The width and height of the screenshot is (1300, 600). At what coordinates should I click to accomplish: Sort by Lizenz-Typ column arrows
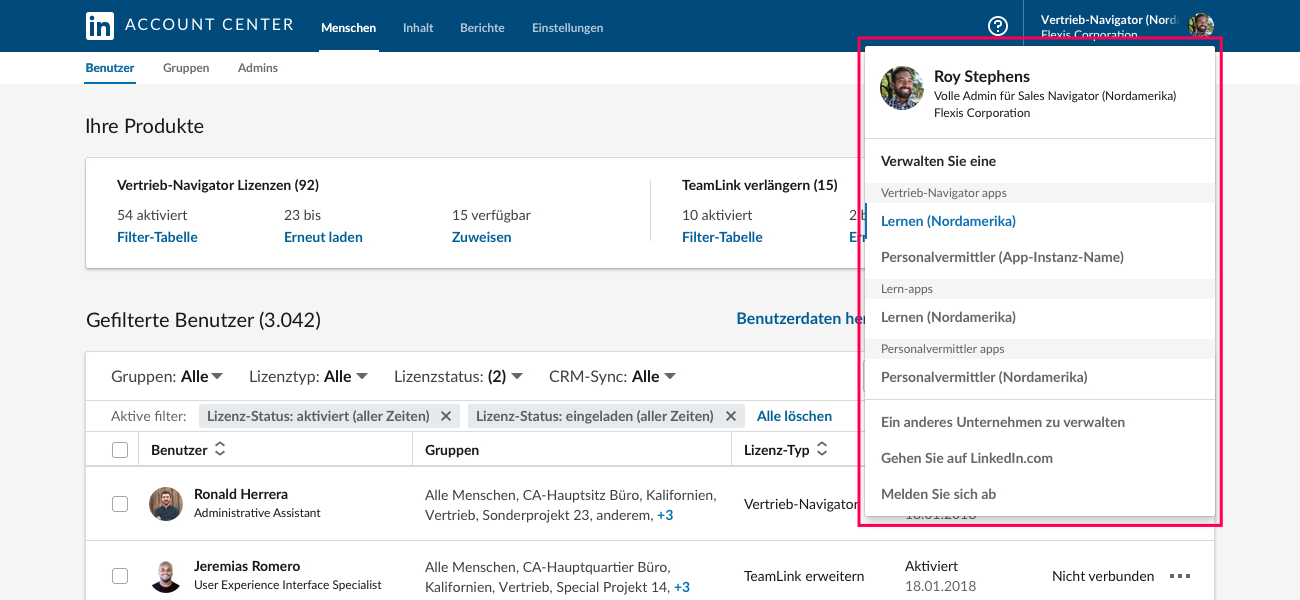[x=822, y=450]
